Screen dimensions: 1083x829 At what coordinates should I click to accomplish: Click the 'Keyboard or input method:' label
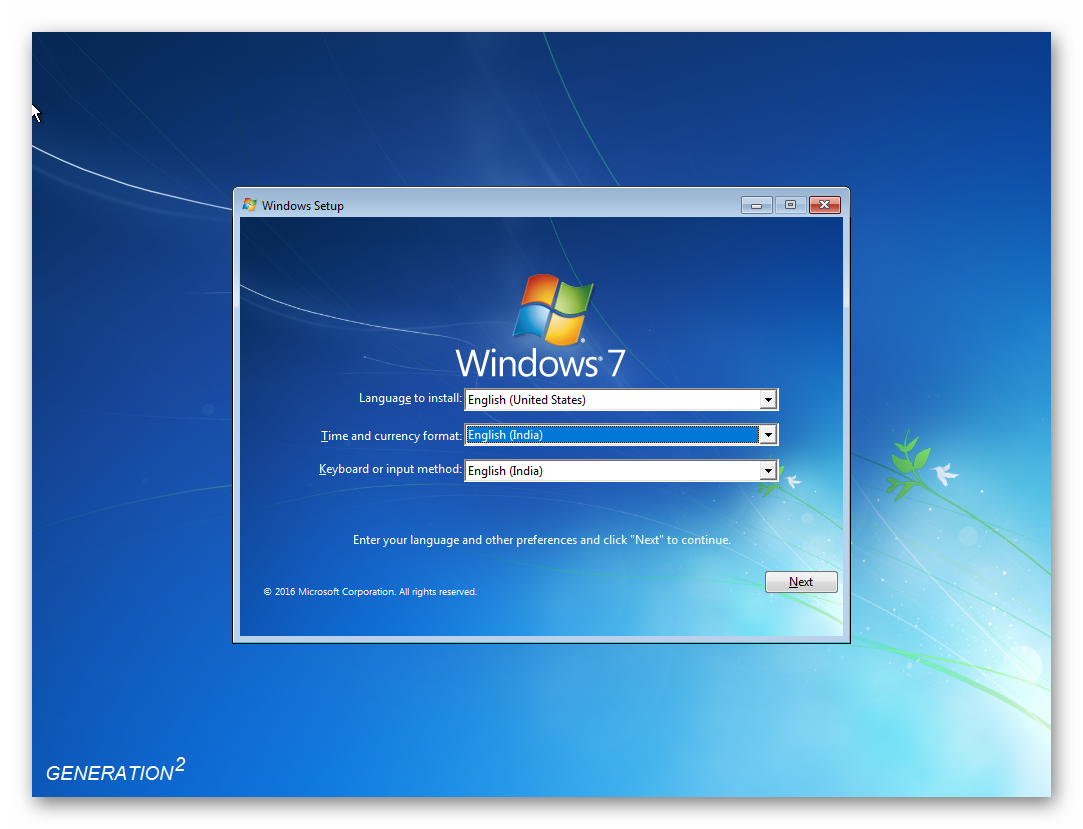click(x=389, y=470)
